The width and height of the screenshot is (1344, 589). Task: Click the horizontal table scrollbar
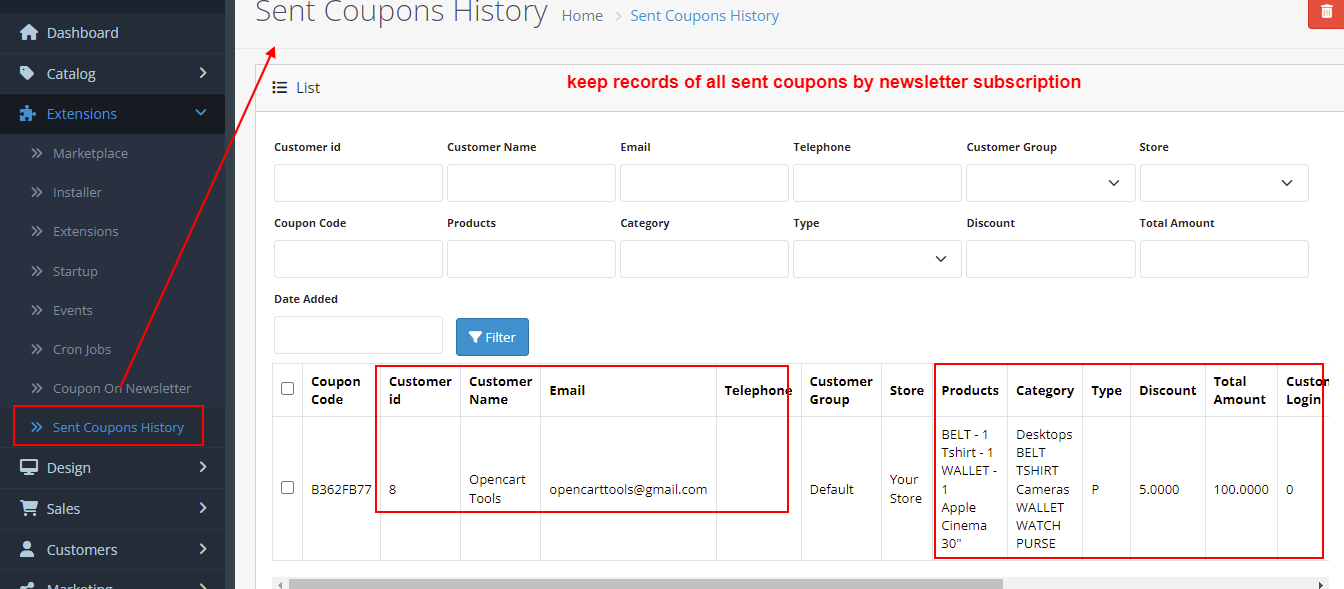pyautogui.click(x=640, y=583)
